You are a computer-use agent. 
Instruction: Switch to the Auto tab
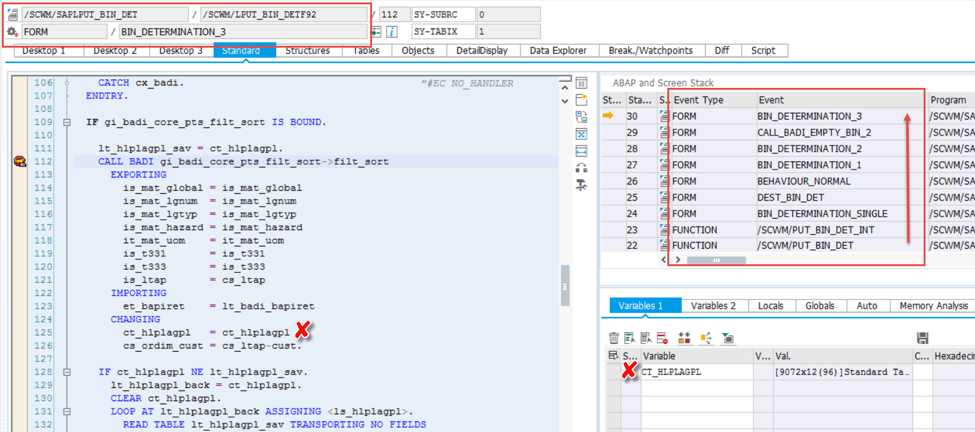(x=867, y=306)
